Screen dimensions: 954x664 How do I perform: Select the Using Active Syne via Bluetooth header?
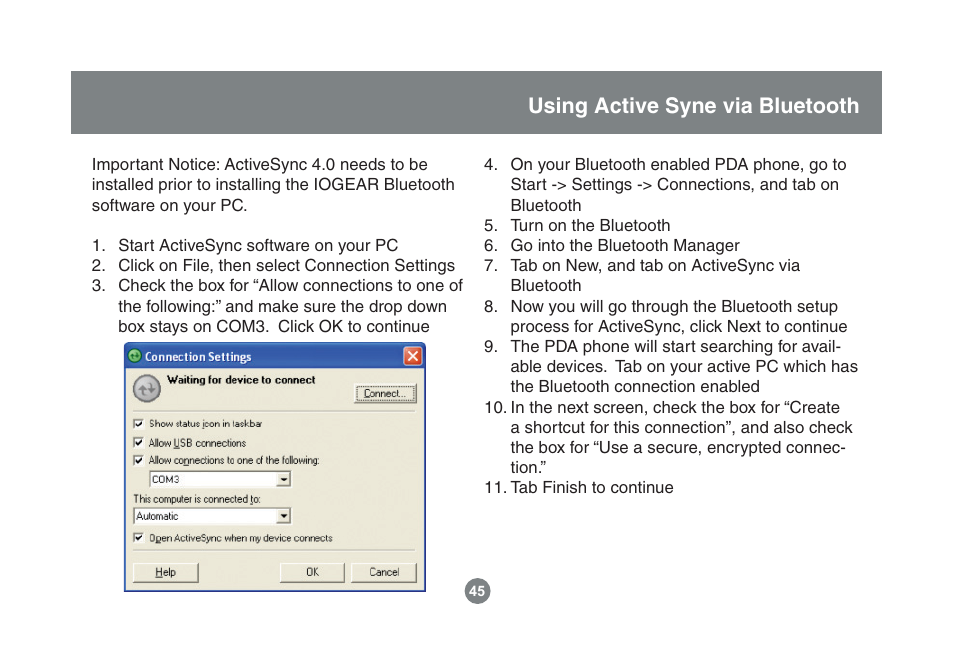pyautogui.click(x=694, y=106)
